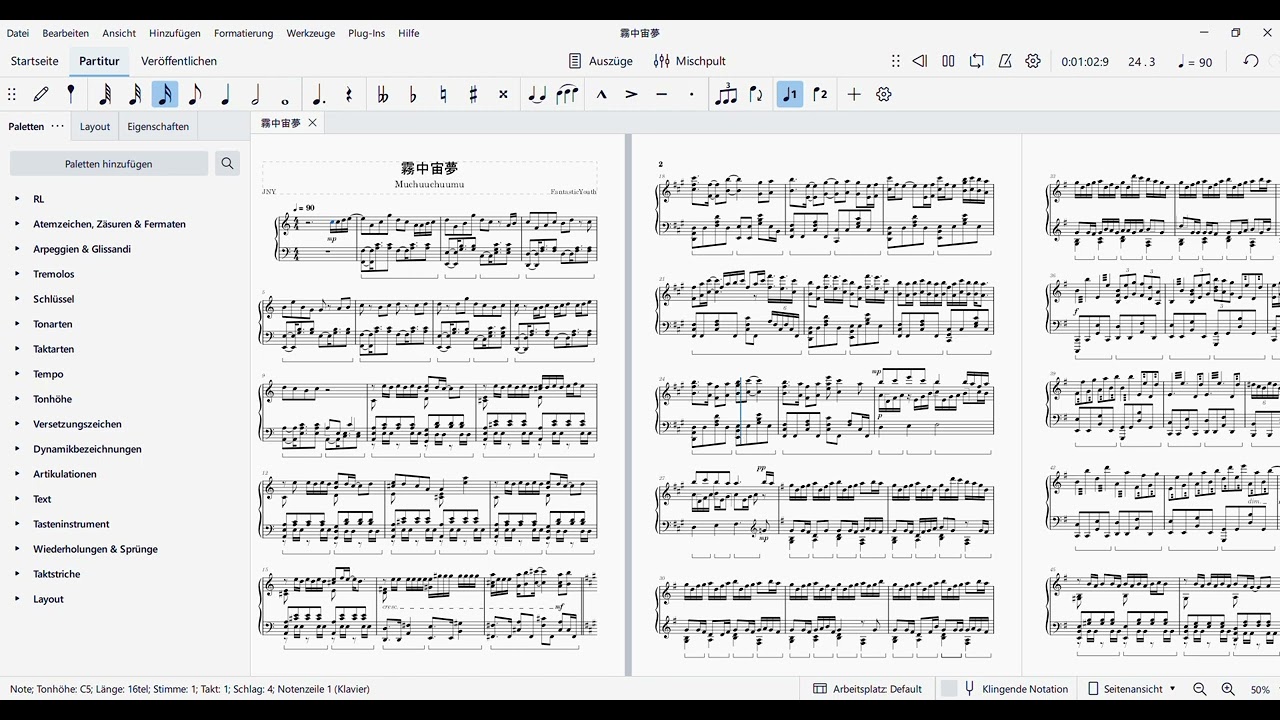Select the 16th note duration
Image resolution: width=1280 pixels, height=720 pixels.
165,94
